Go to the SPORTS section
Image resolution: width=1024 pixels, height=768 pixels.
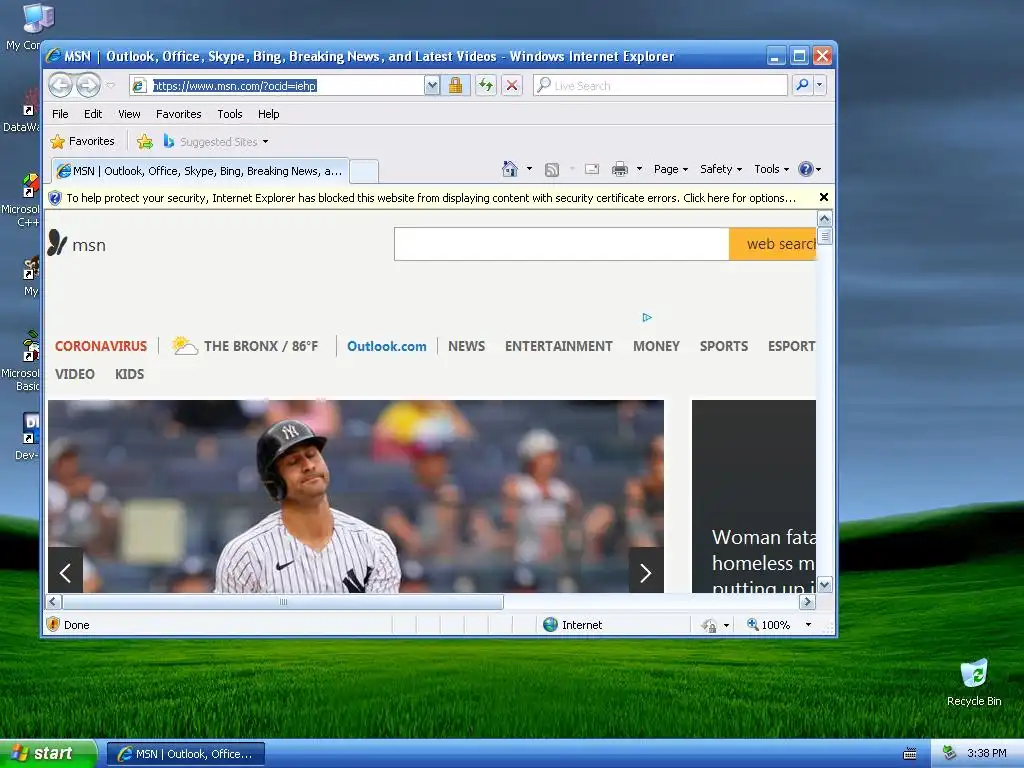(x=724, y=346)
